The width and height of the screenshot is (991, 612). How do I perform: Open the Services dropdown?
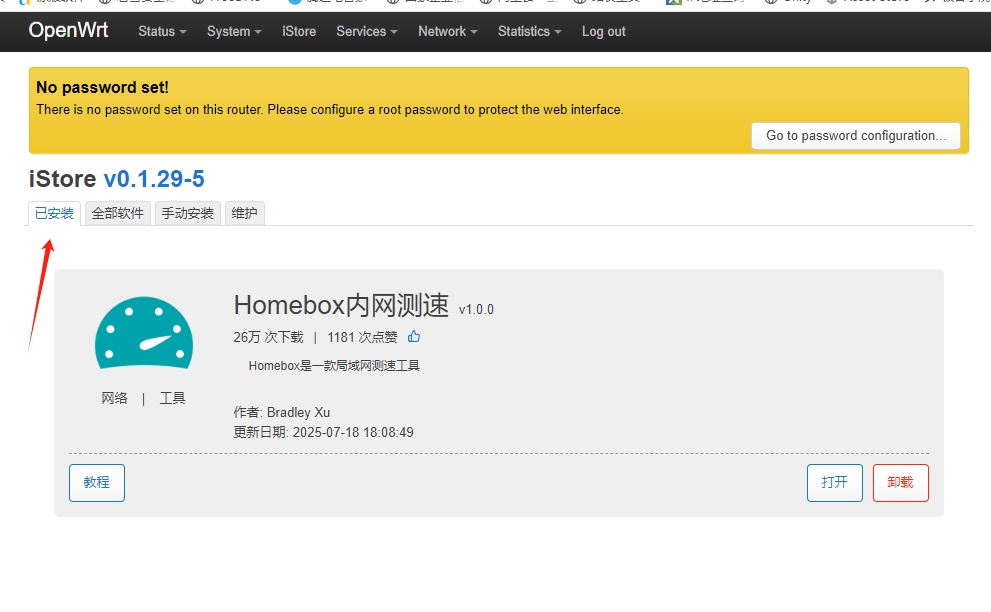tap(367, 31)
